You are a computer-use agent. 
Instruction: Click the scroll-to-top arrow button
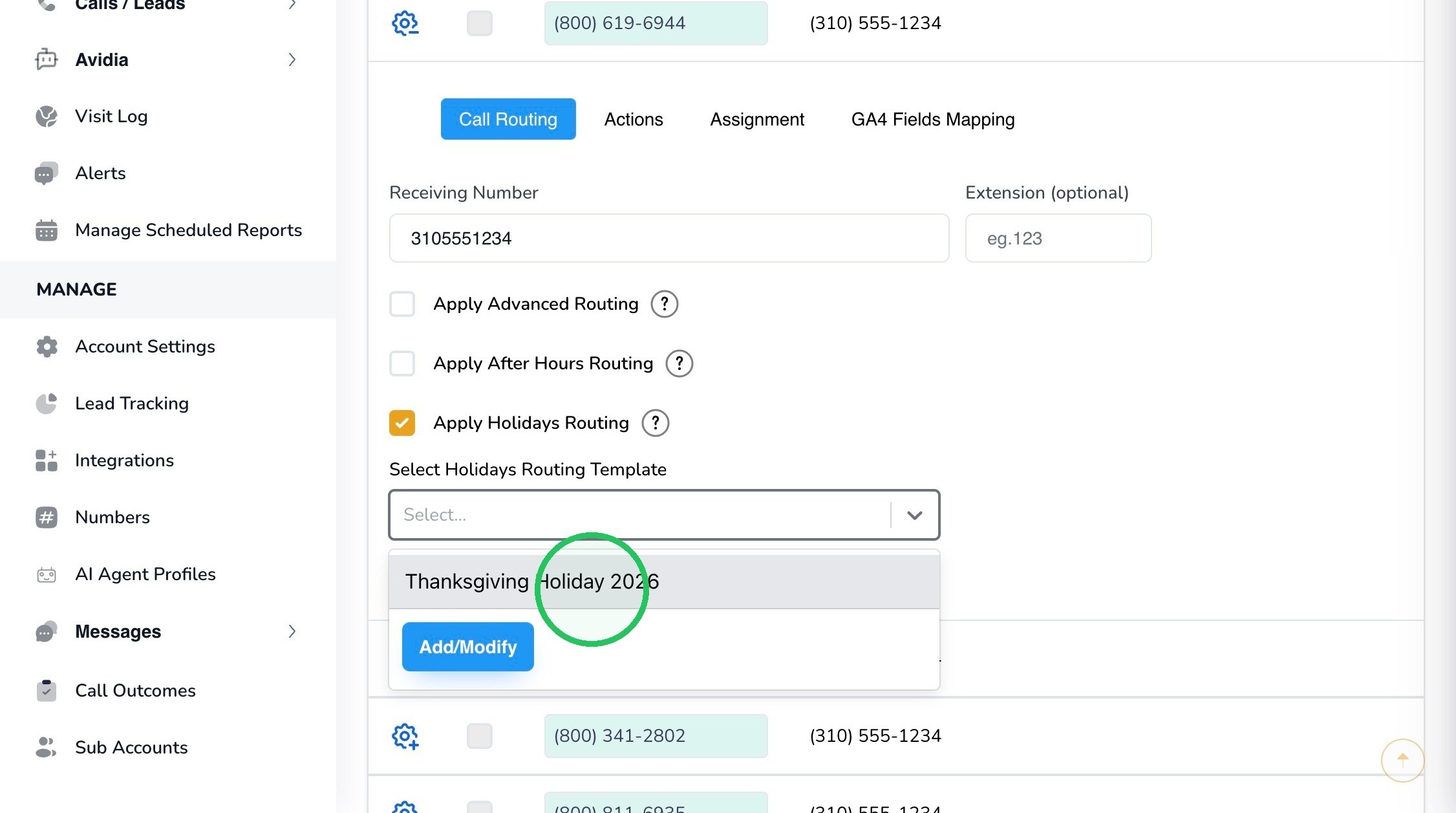coord(1402,760)
